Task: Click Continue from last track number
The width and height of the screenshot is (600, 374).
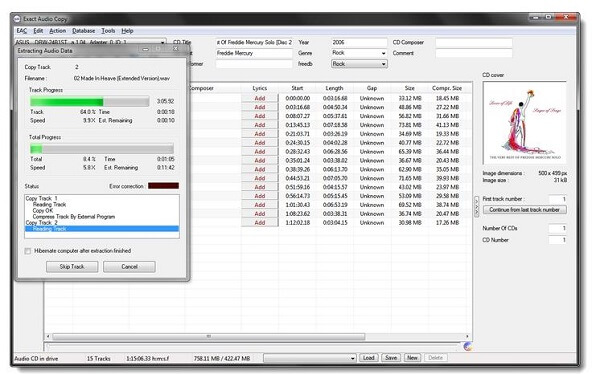Action: tap(525, 210)
